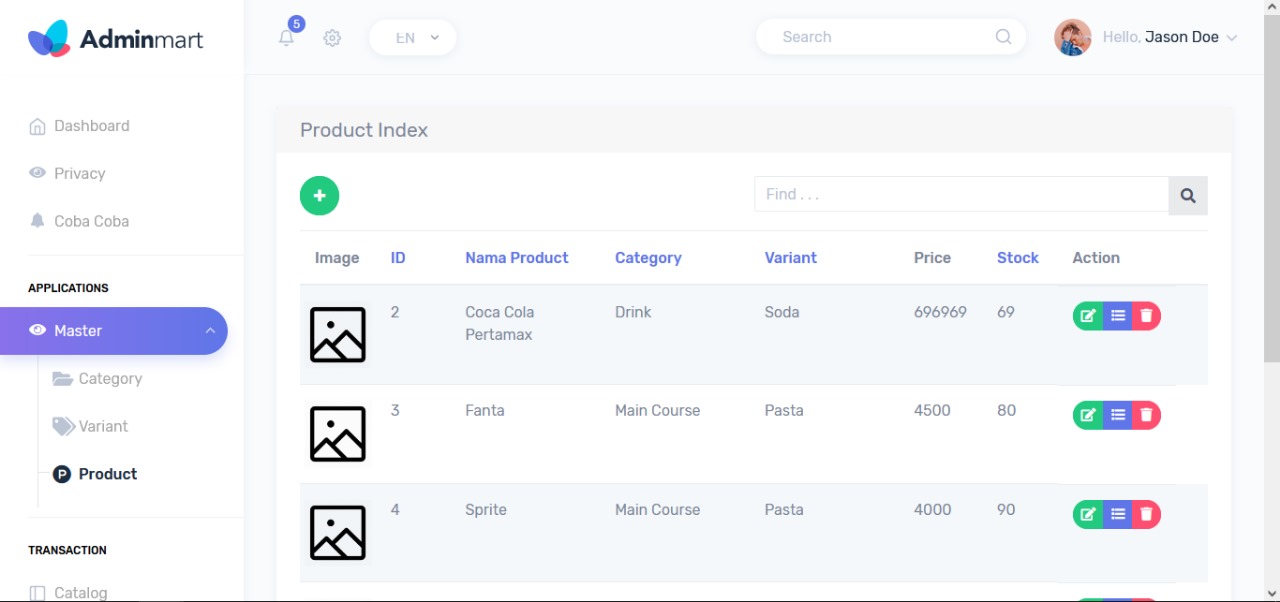1280x602 pixels.
Task: Open the EN language dropdown
Action: click(x=413, y=38)
